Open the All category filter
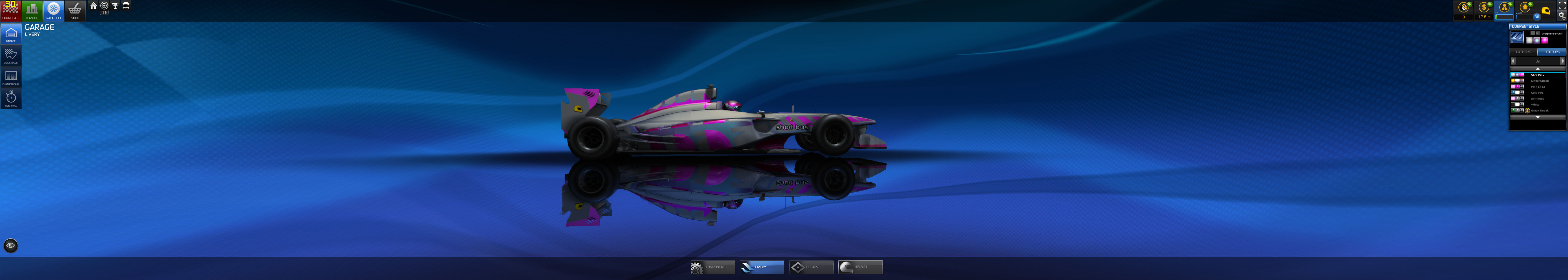 (x=1538, y=61)
